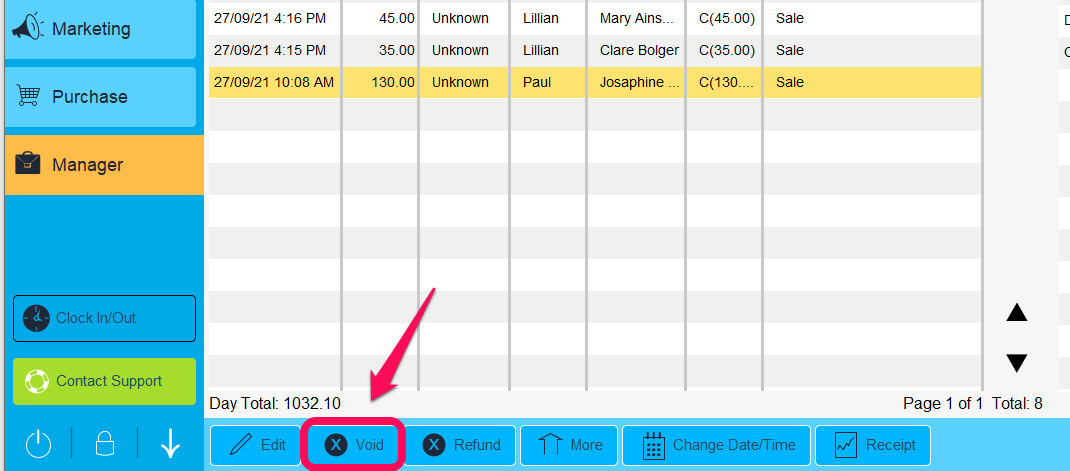Screen dimensions: 1070x471
Task: Click the Contact Support lifebuoy icon
Action: pyautogui.click(x=36, y=381)
